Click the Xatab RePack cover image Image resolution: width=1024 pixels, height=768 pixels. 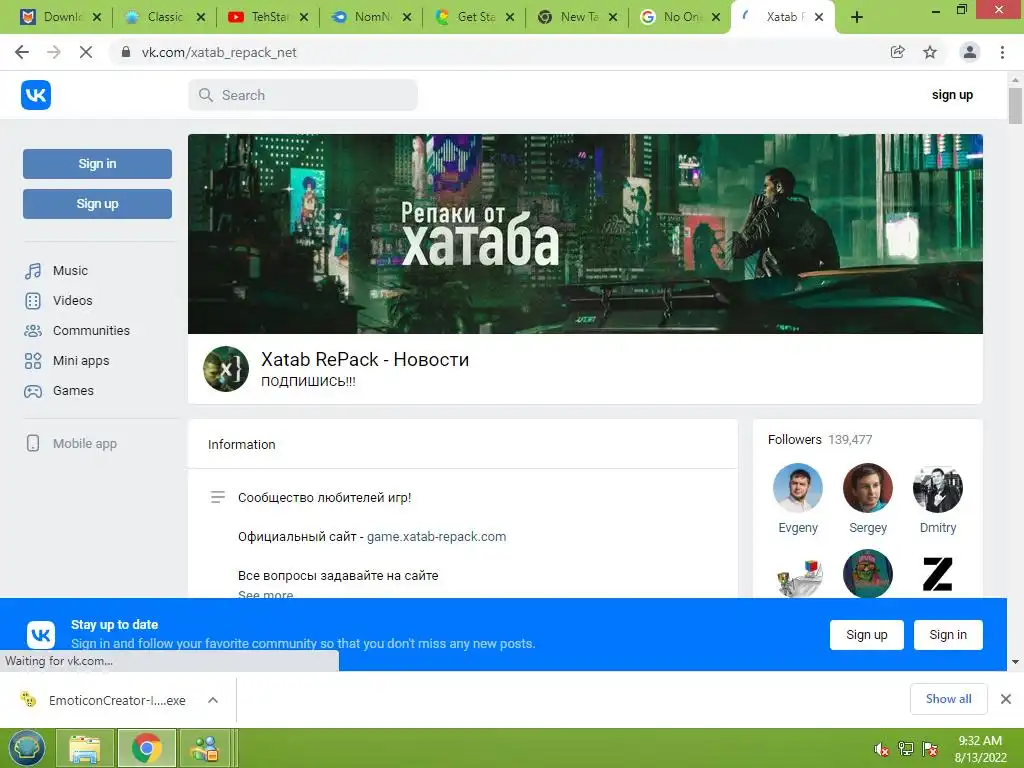[x=585, y=234]
